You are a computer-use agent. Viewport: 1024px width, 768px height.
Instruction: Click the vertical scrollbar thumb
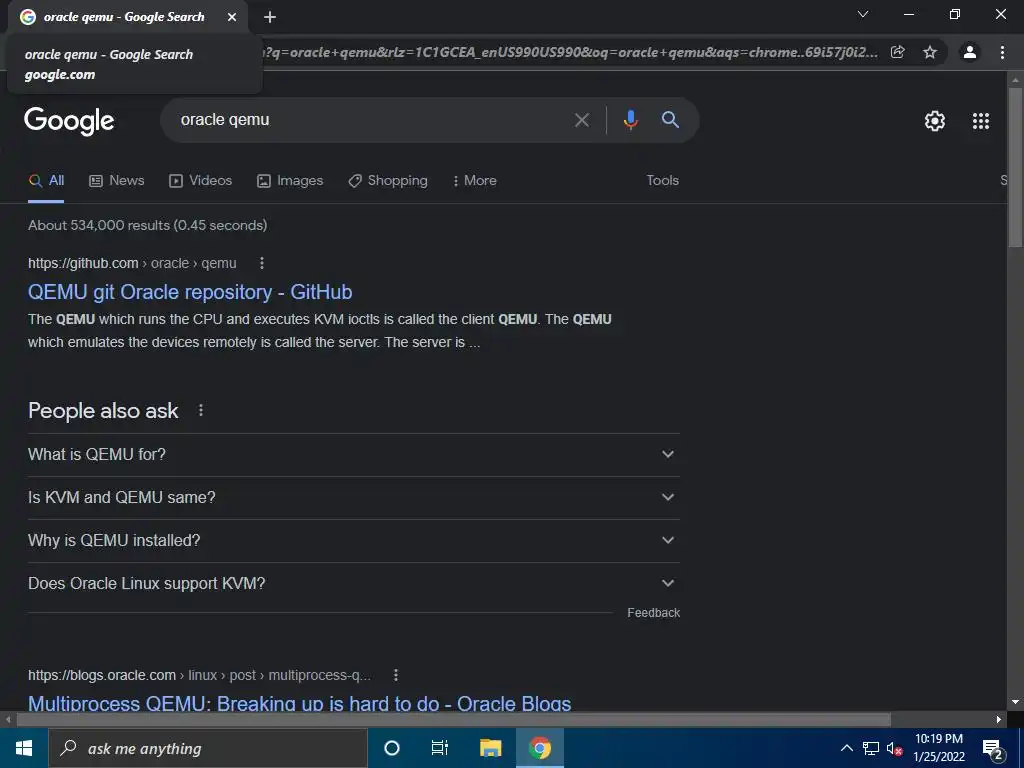coord(1015,167)
